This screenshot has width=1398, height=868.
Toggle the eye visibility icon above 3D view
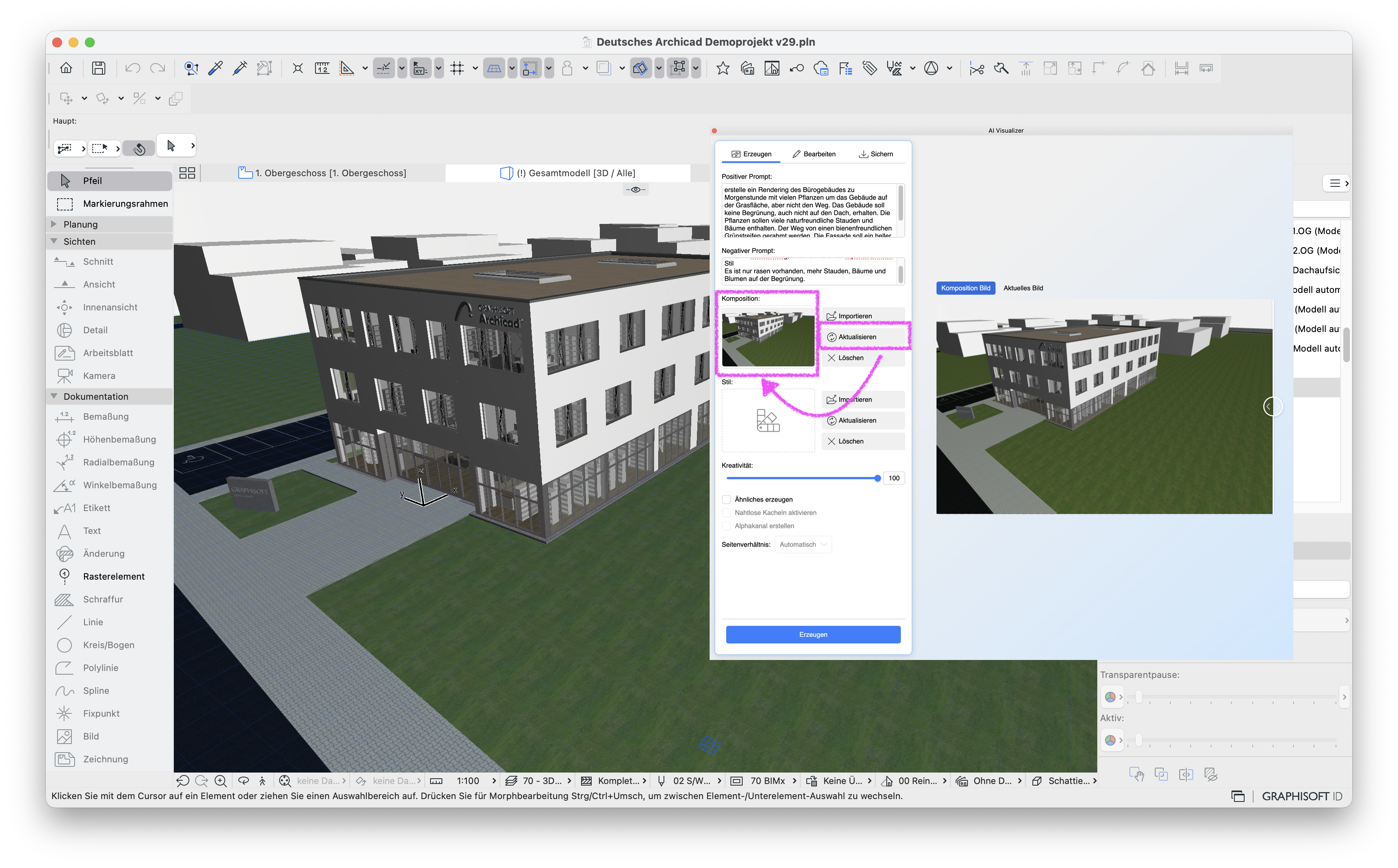point(636,189)
